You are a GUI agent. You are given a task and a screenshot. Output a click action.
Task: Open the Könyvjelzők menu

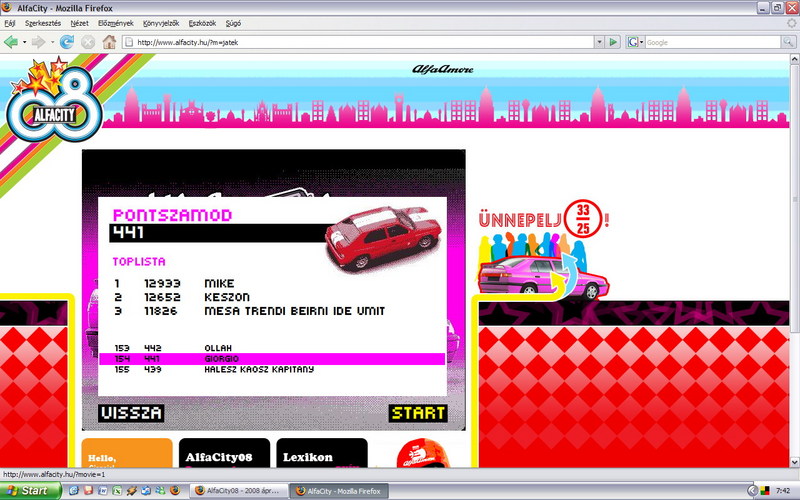point(161,23)
